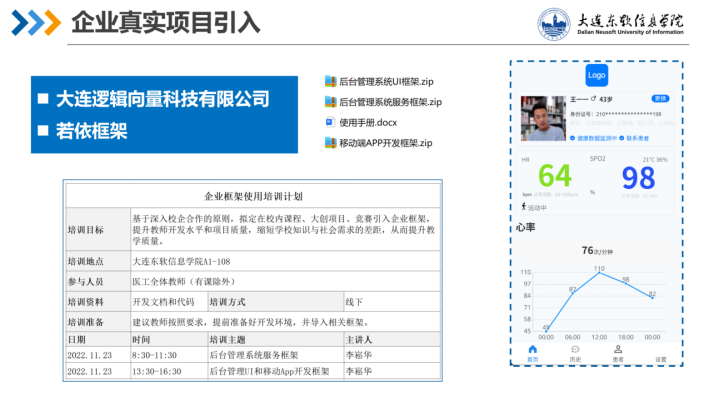Tap the 更换 button on the patient card
Screen dimensions: 704x393
coord(660,98)
